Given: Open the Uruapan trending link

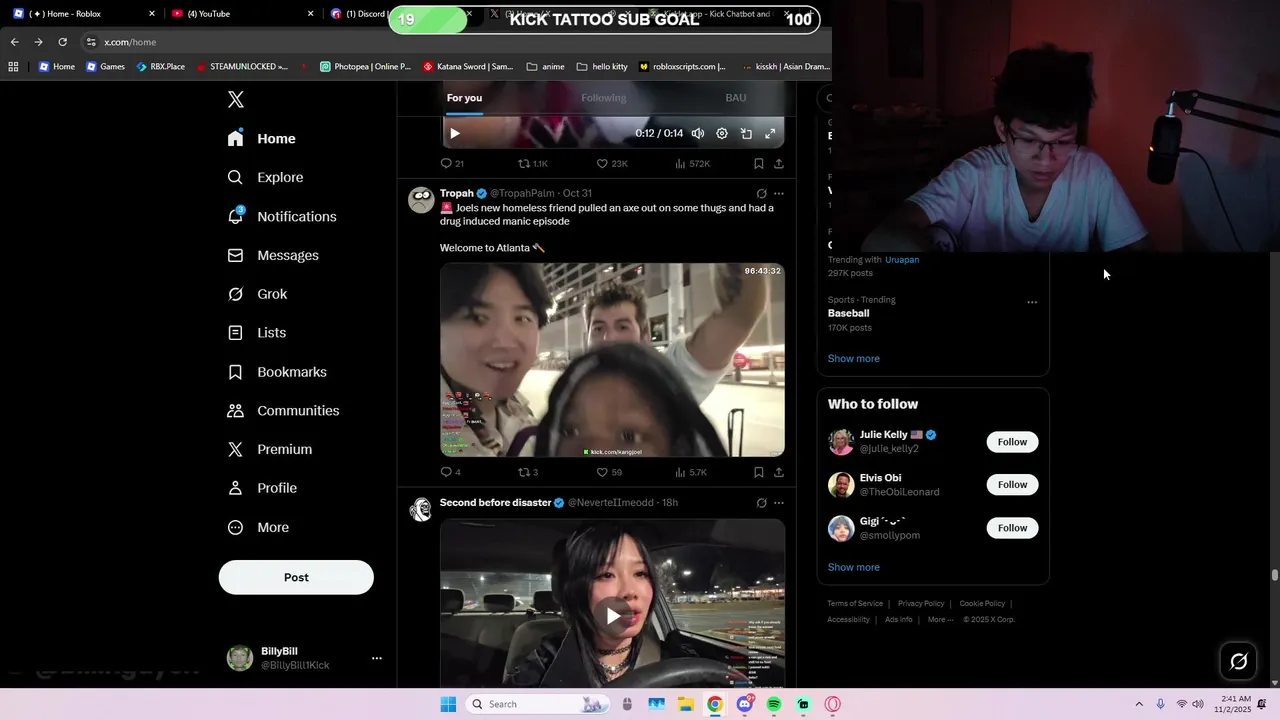Looking at the screenshot, I should coord(902,260).
